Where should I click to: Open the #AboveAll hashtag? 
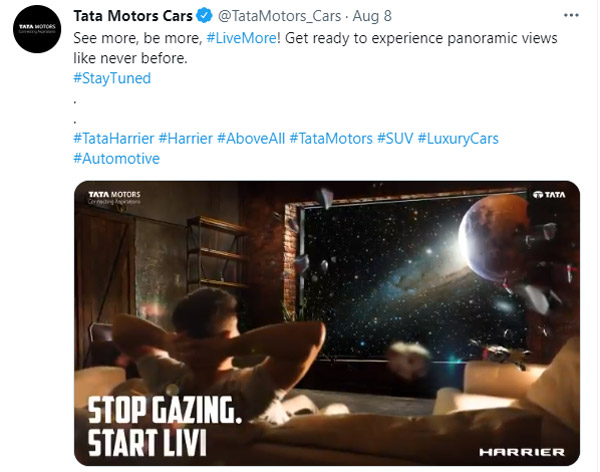tap(251, 138)
